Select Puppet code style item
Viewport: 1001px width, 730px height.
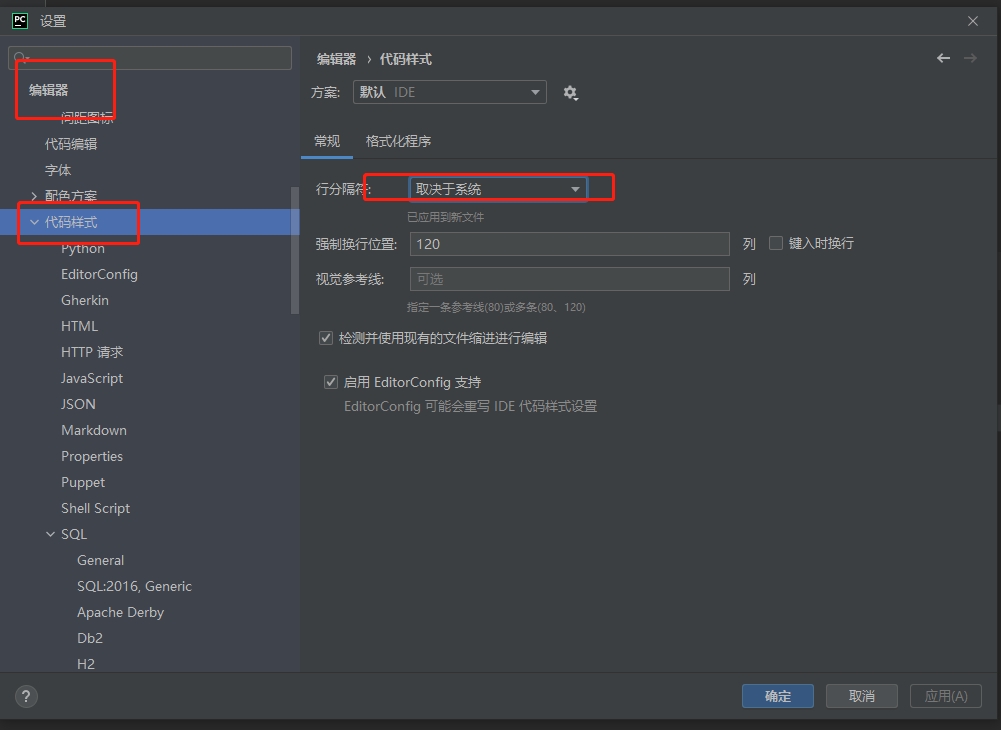83,482
